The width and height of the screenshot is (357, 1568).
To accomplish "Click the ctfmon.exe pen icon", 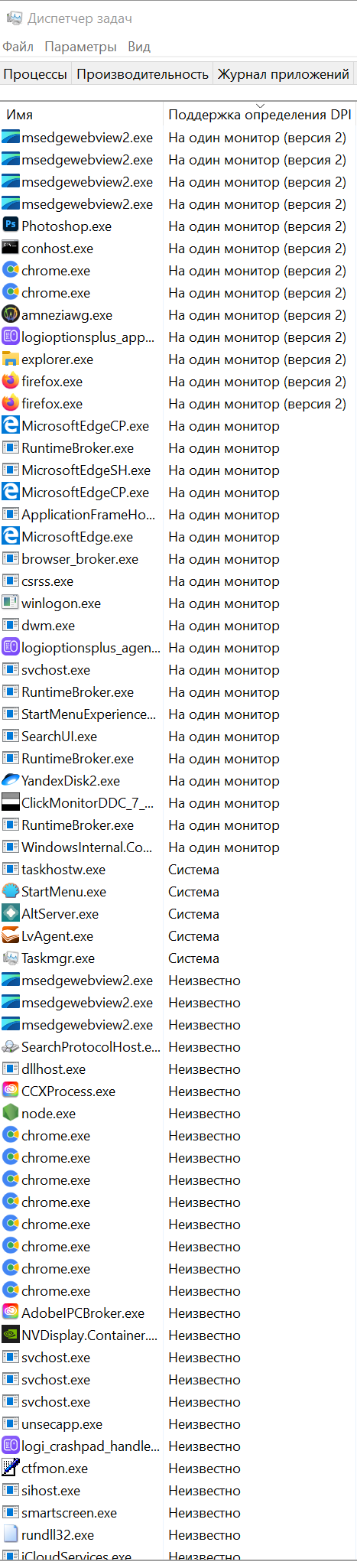I will click(11, 1468).
